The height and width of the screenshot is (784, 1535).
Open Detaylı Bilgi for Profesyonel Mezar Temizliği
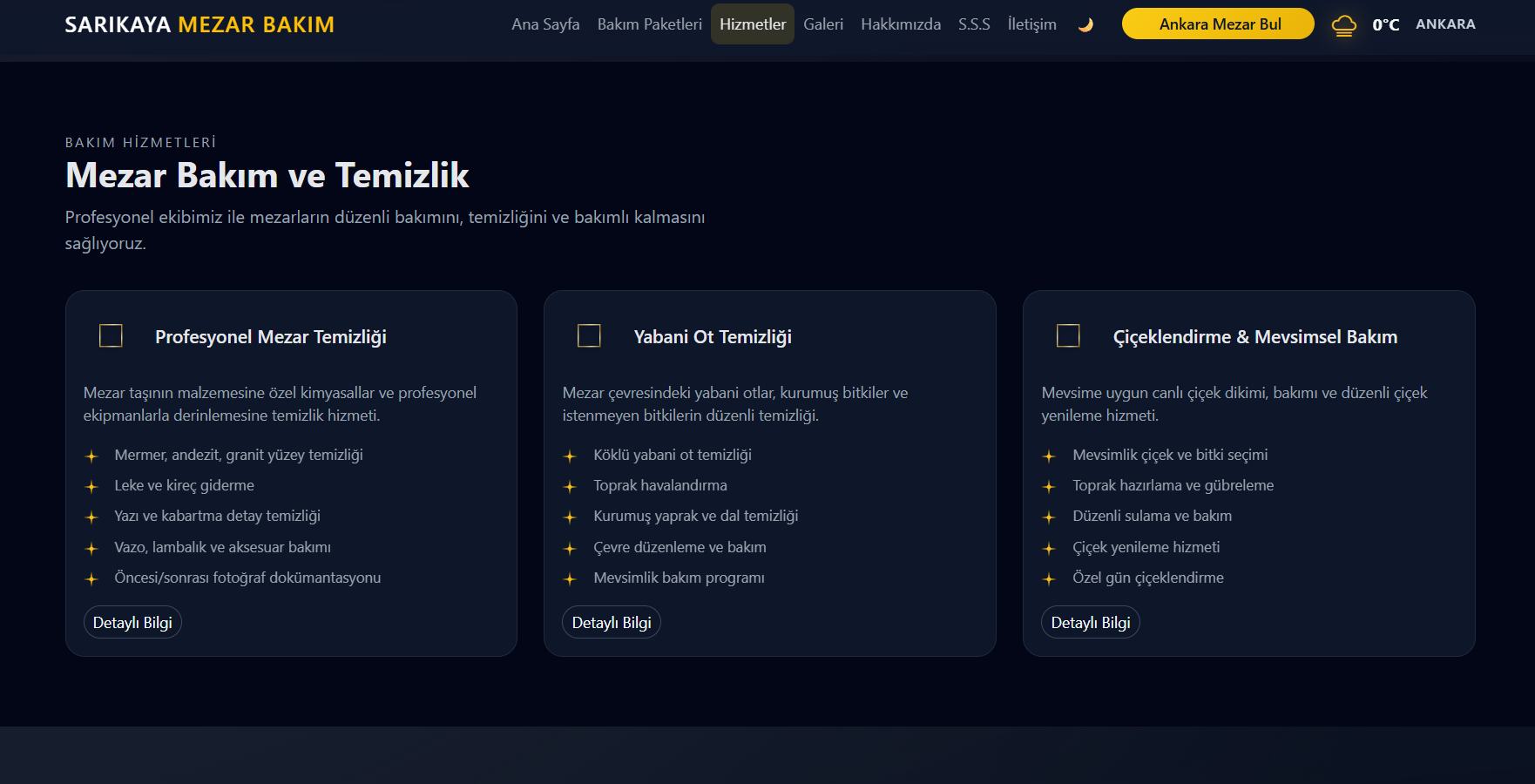pos(132,622)
